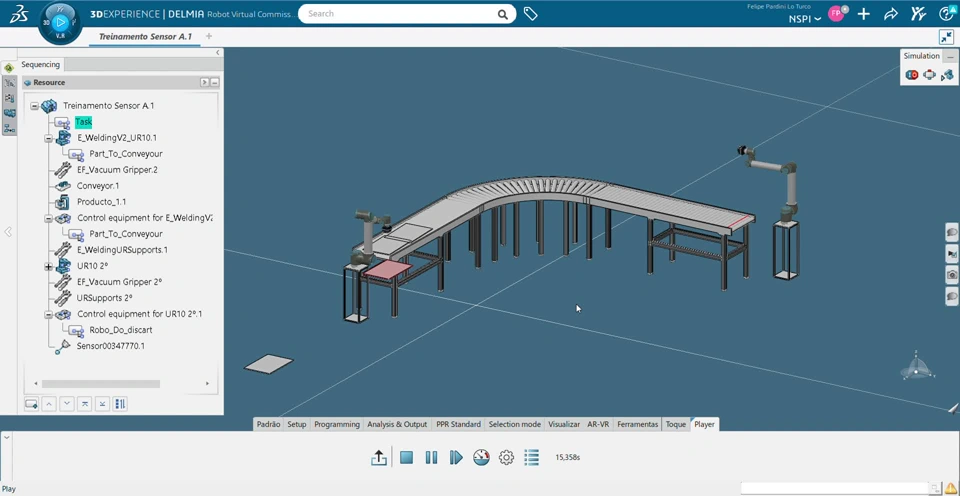960x496 pixels.
Task: Click the resource tree horizontal scrollbar
Action: pyautogui.click(x=100, y=383)
